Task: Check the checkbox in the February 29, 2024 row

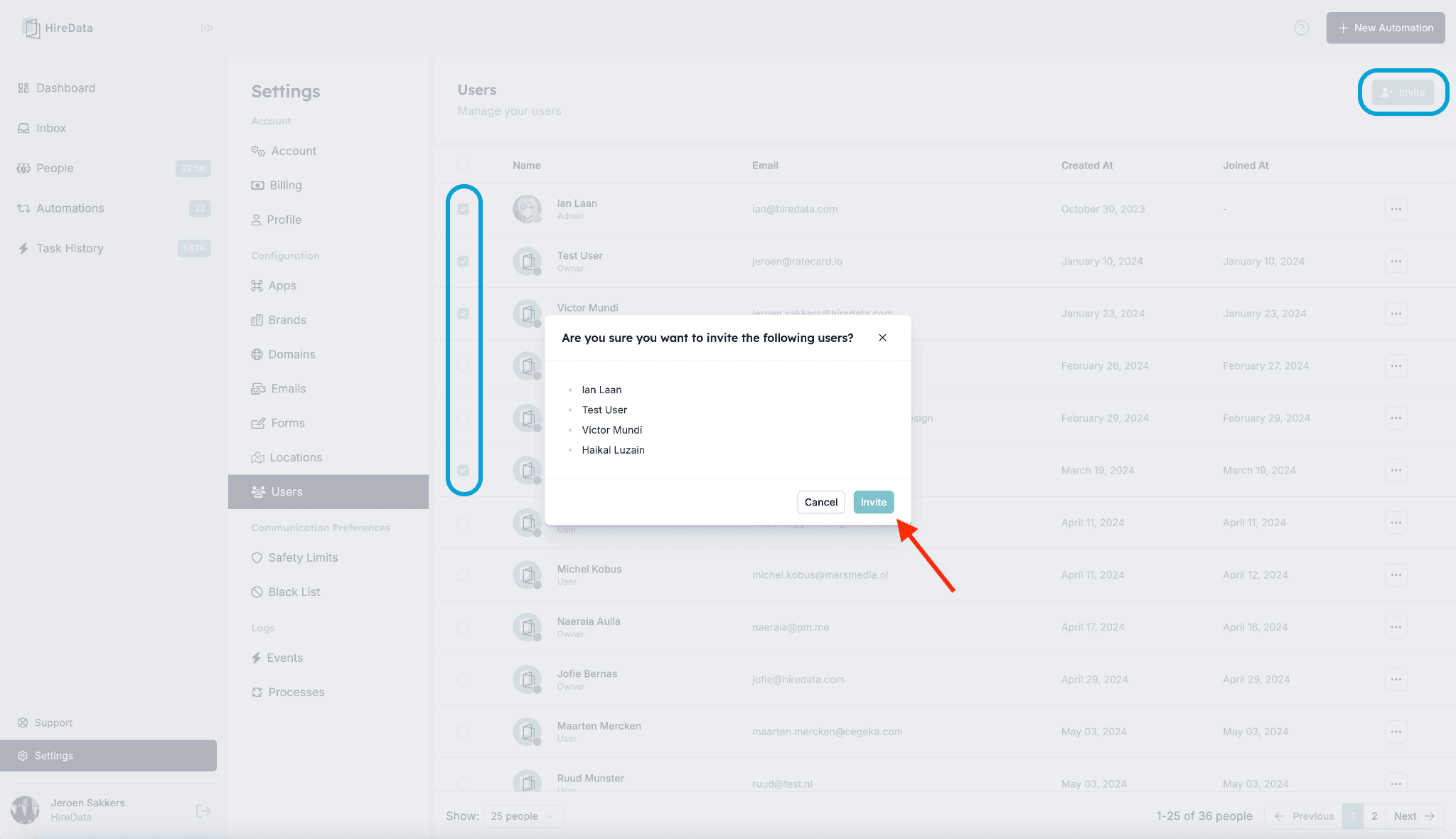Action: (x=463, y=418)
